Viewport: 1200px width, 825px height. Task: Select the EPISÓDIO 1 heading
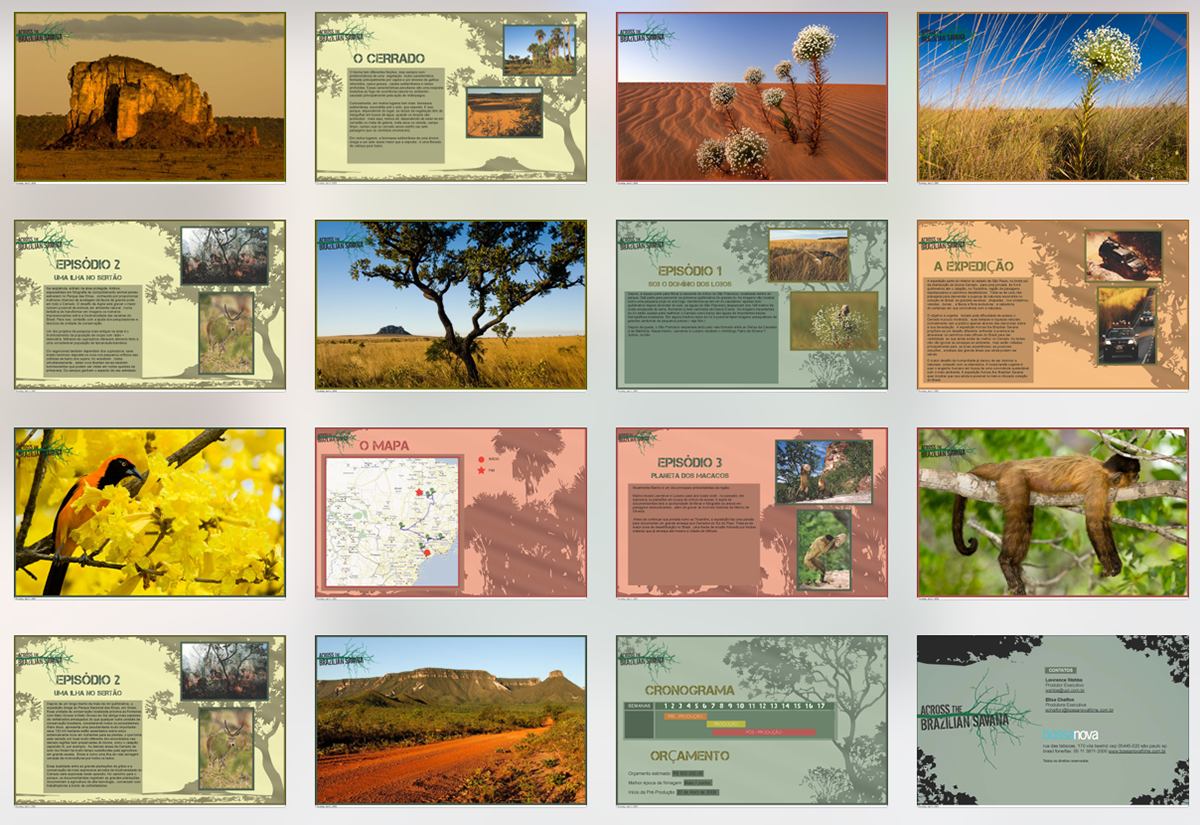[x=690, y=270]
